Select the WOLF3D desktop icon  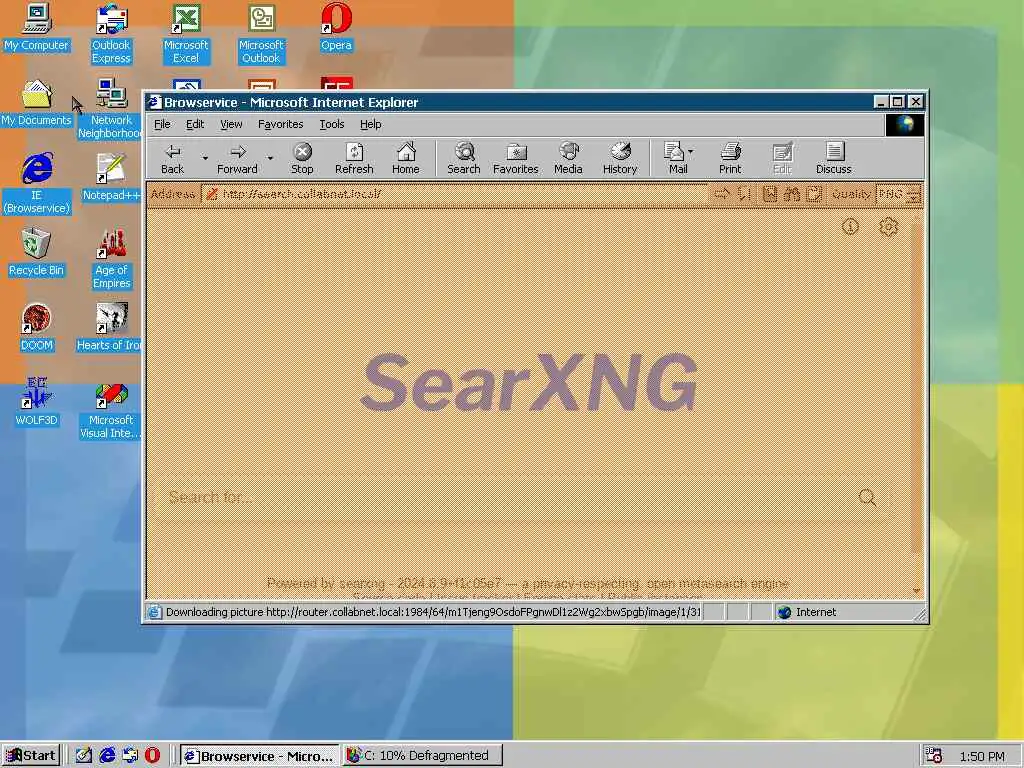37,403
